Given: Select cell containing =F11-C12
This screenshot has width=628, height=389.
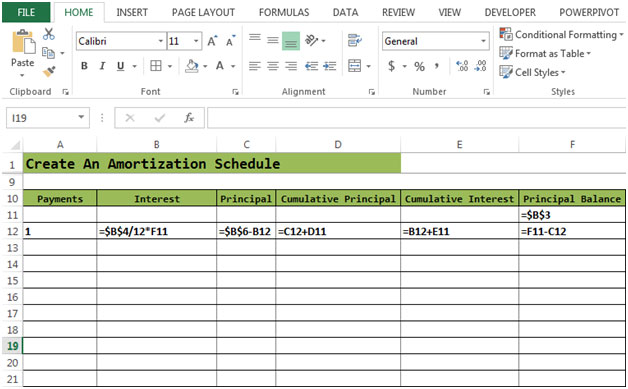Looking at the screenshot, I should pyautogui.click(x=572, y=231).
